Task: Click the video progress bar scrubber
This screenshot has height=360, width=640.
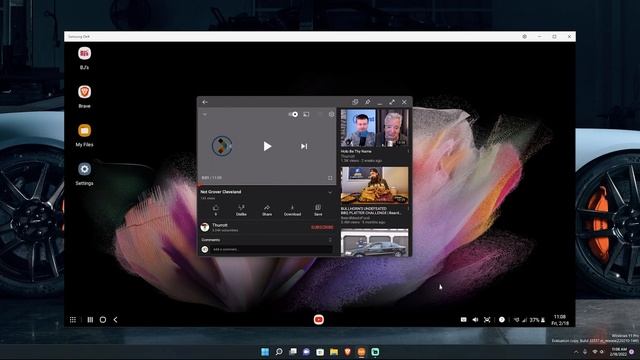Action: pos(199,184)
